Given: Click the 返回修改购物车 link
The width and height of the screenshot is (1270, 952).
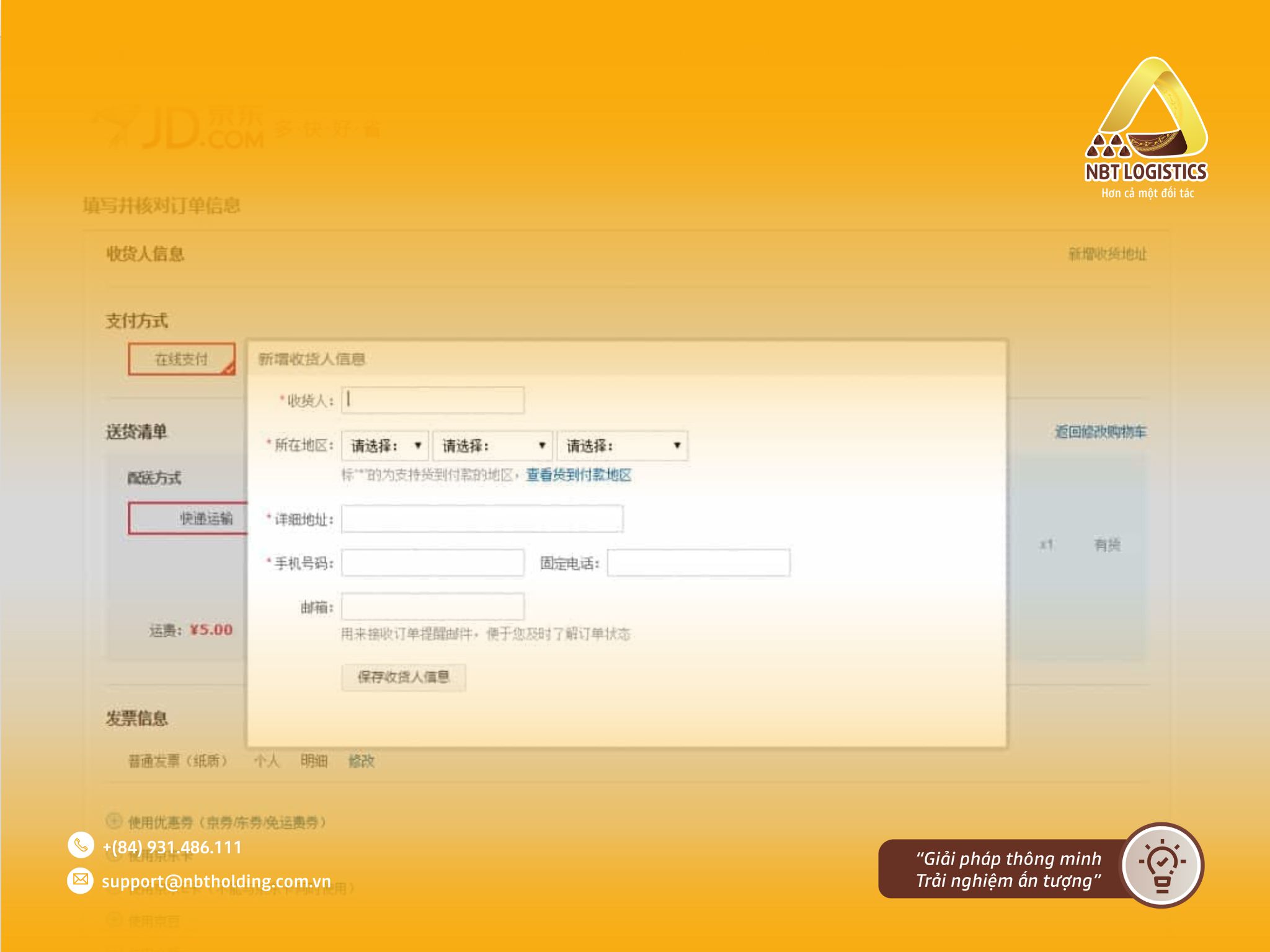Looking at the screenshot, I should [x=1101, y=432].
